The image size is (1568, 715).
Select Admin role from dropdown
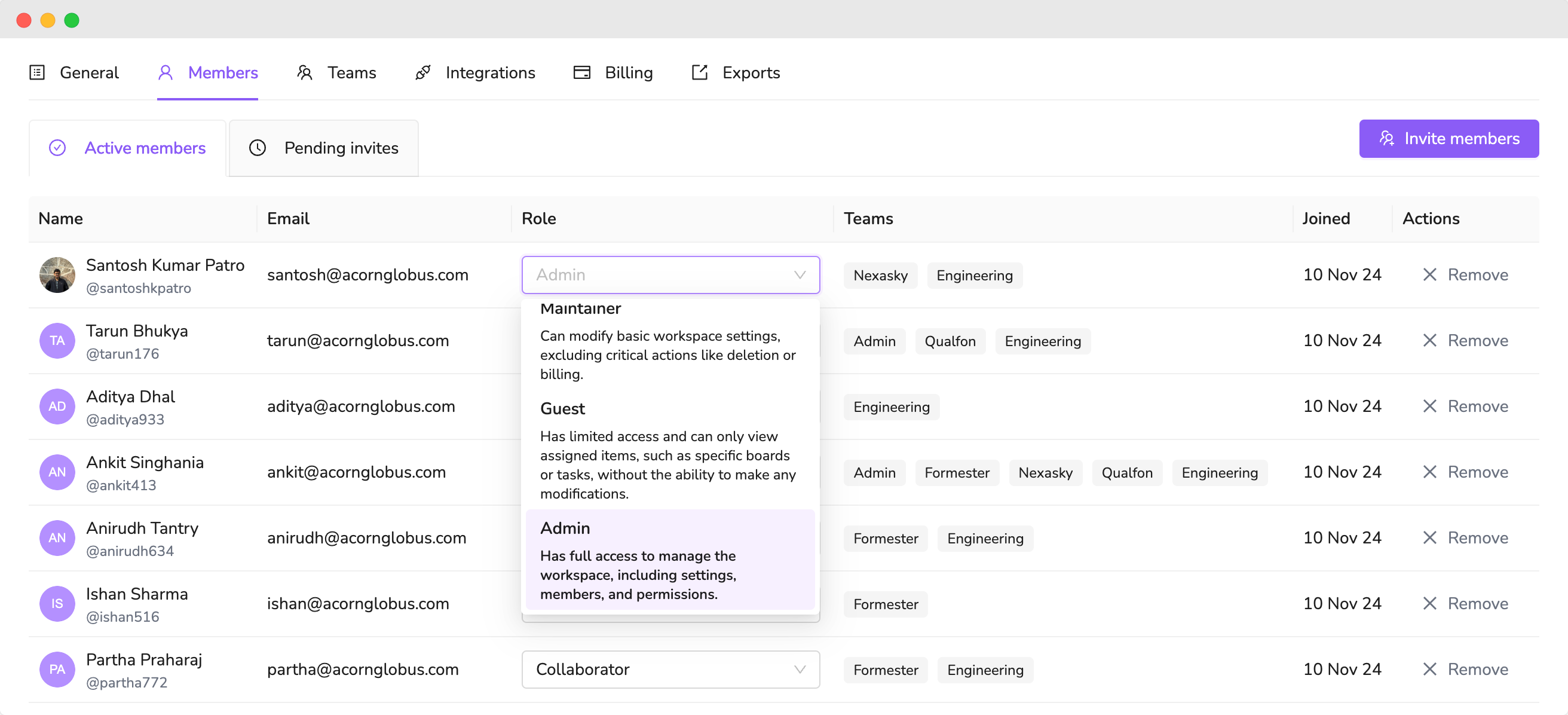click(x=564, y=527)
